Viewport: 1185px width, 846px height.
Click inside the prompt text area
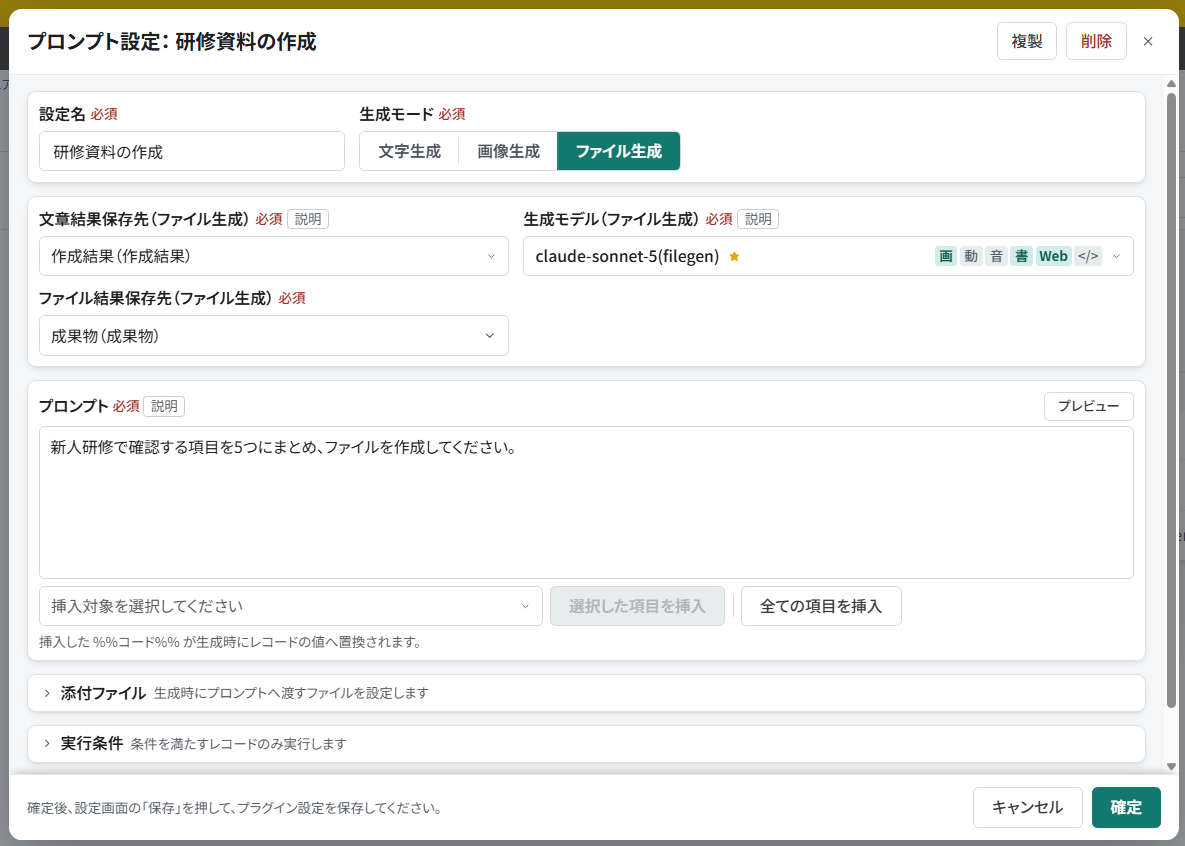tap(586, 503)
